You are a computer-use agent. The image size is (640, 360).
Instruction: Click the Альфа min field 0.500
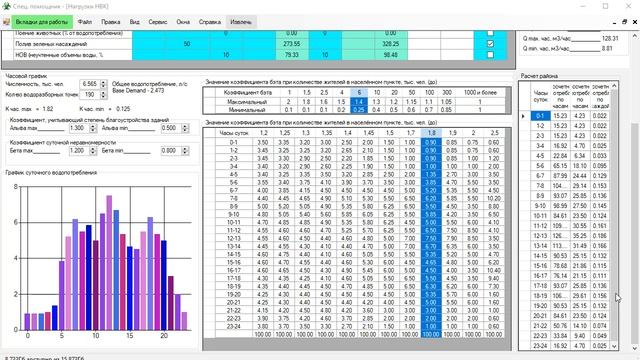coord(171,128)
